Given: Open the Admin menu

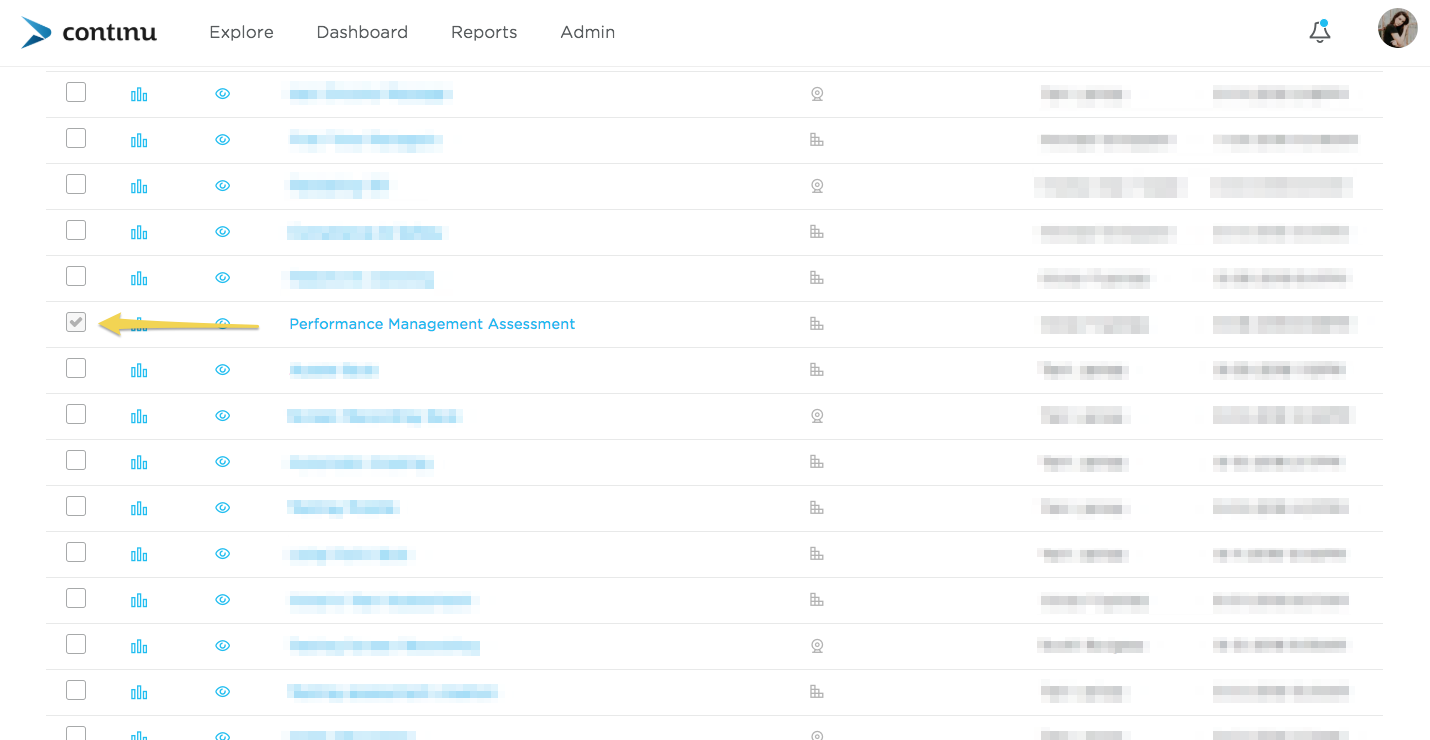Looking at the screenshot, I should tap(587, 32).
